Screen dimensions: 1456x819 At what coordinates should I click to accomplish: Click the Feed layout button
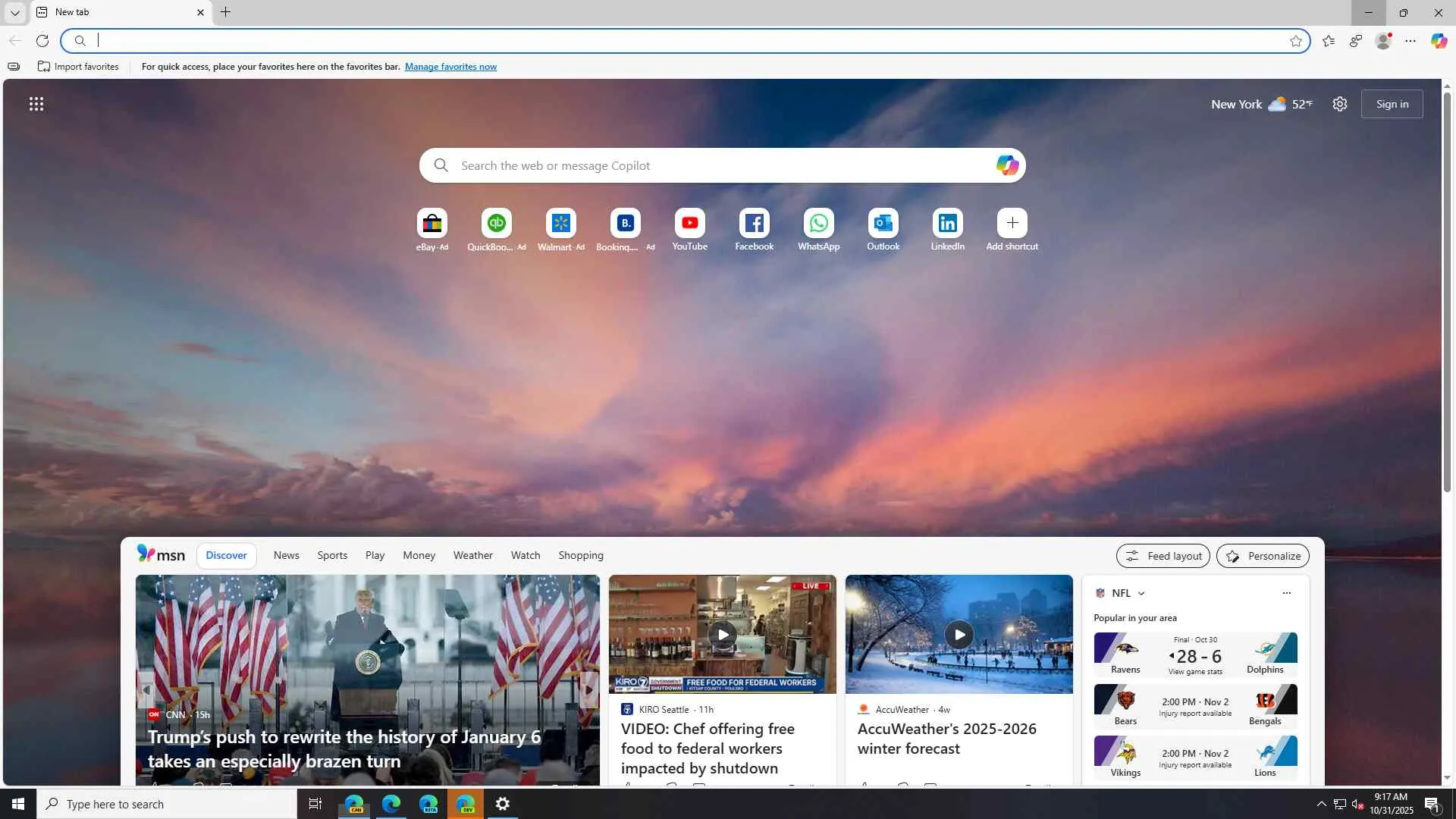click(1163, 556)
